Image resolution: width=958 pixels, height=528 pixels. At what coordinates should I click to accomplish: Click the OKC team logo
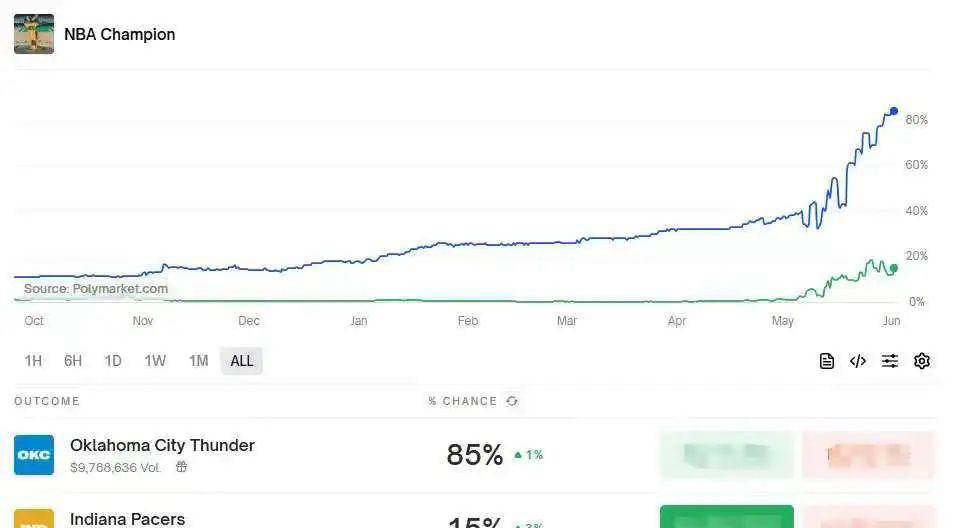coord(34,455)
